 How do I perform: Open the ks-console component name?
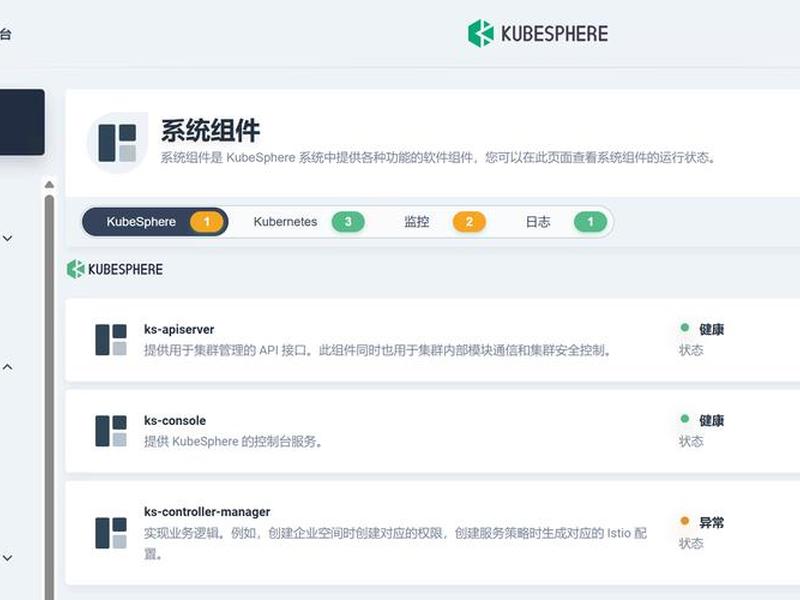(x=175, y=421)
